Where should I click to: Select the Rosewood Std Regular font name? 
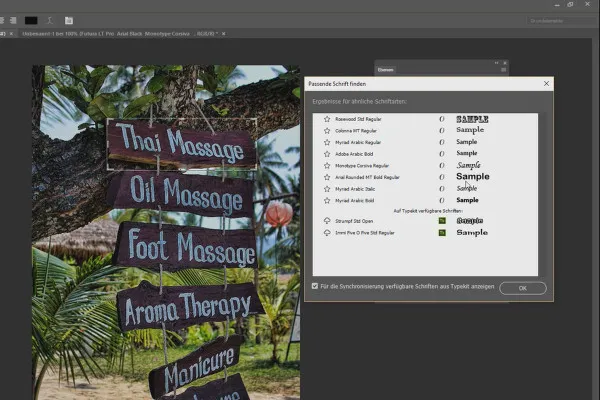coord(358,119)
